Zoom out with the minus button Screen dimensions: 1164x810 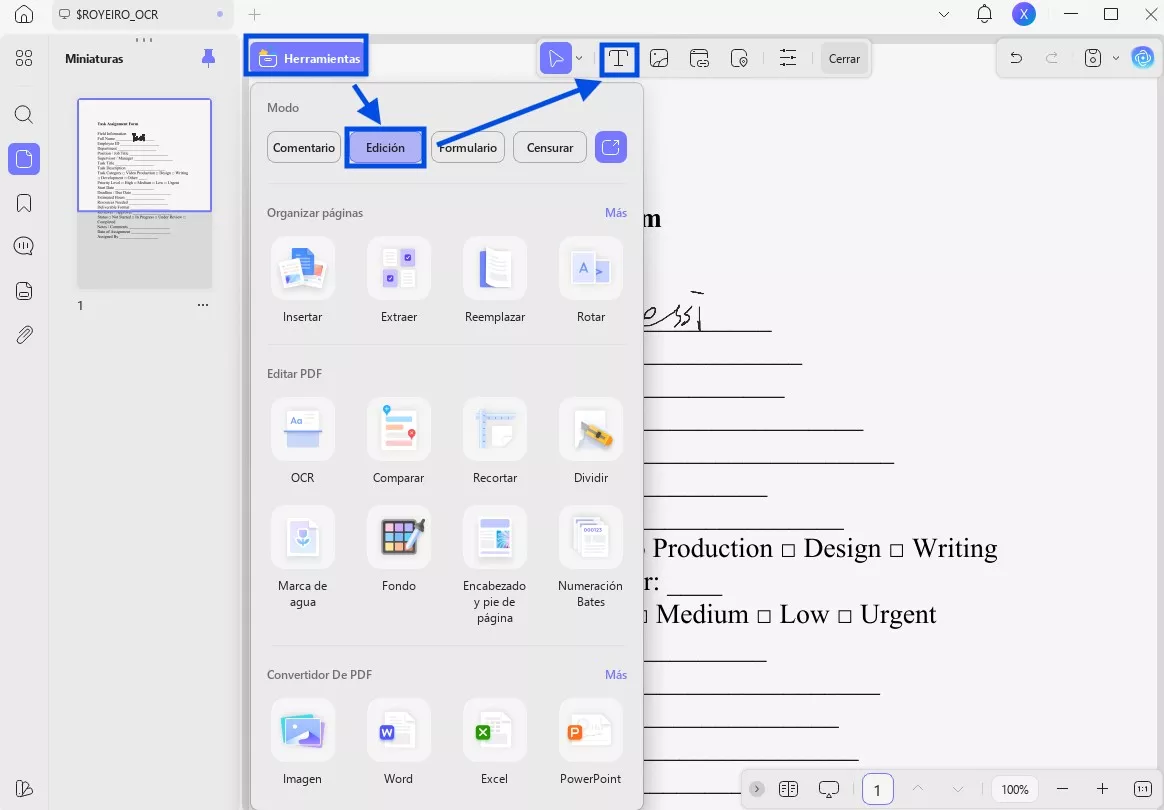1062,789
